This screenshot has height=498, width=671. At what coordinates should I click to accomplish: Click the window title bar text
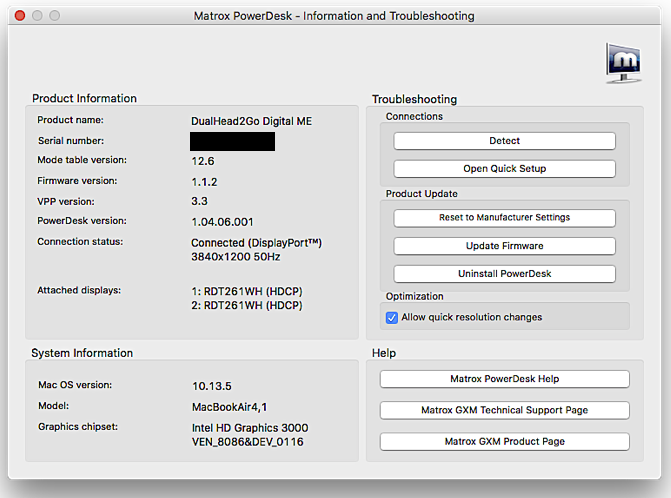[334, 16]
